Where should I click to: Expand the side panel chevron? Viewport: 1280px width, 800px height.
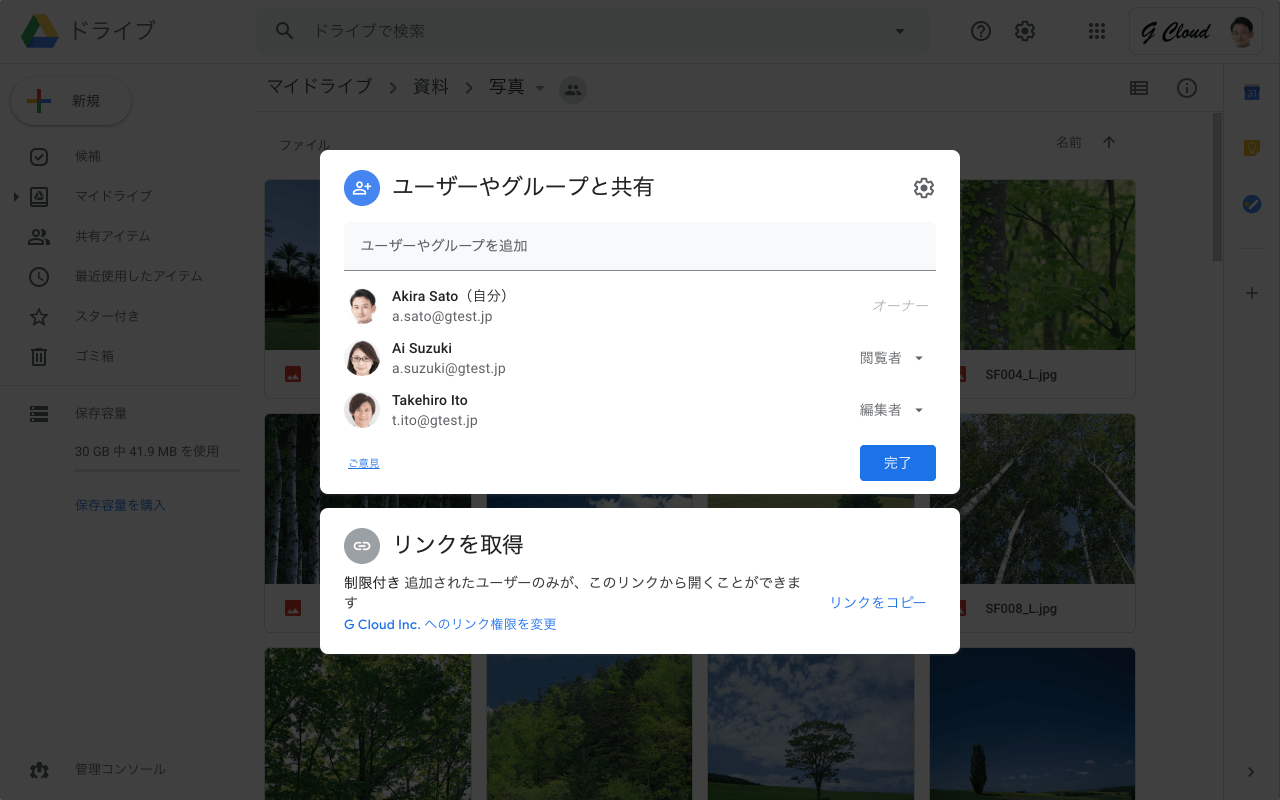point(1251,771)
